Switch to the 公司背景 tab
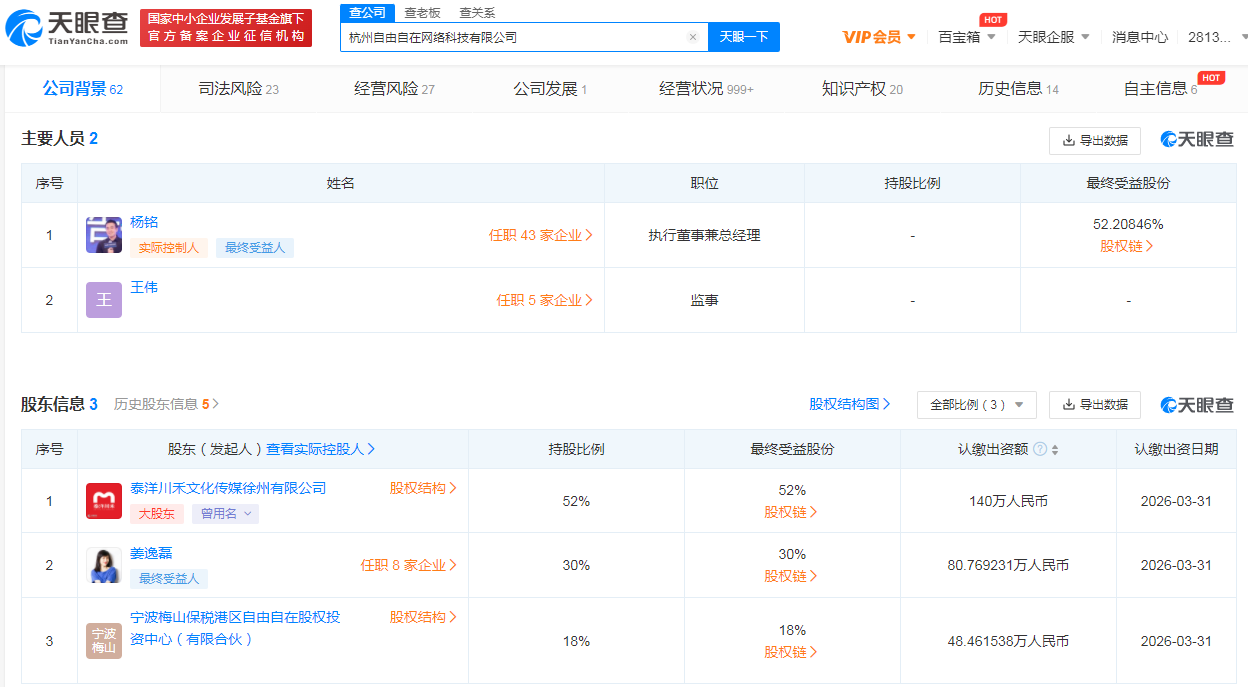 tap(82, 89)
